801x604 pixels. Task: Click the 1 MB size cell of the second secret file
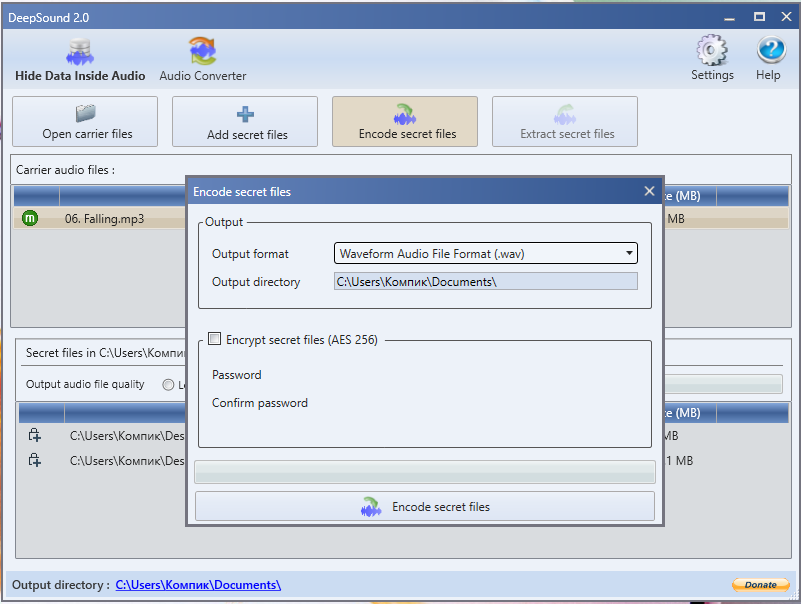pyautogui.click(x=679, y=461)
